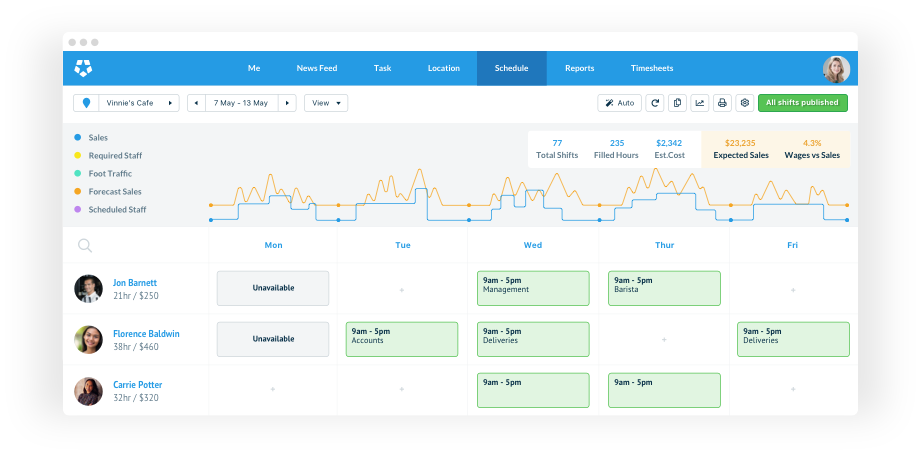Viewport: 920px width, 454px height.
Task: Open the chart stats icon
Action: click(699, 103)
